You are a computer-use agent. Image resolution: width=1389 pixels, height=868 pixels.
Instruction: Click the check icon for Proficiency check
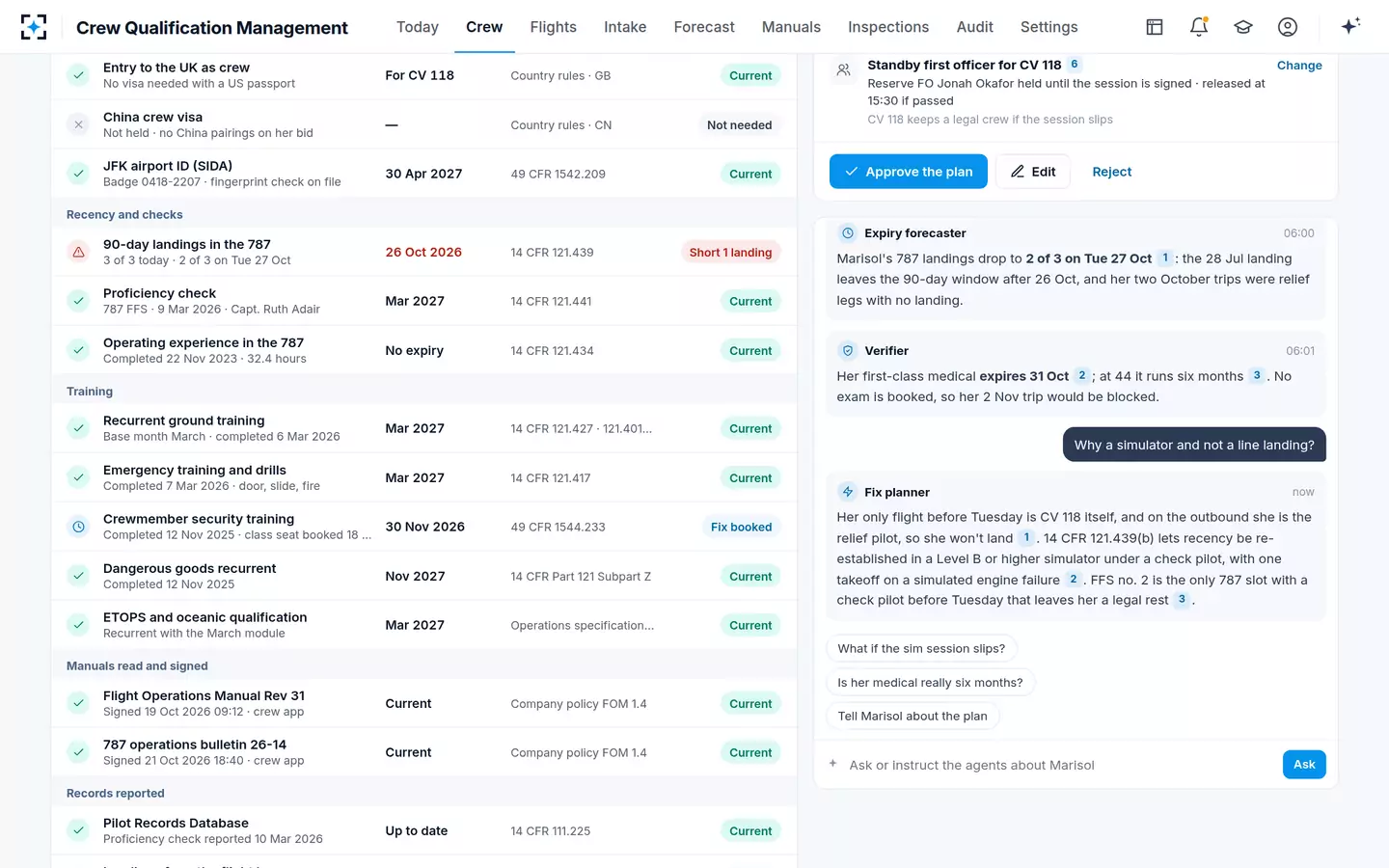coord(79,301)
